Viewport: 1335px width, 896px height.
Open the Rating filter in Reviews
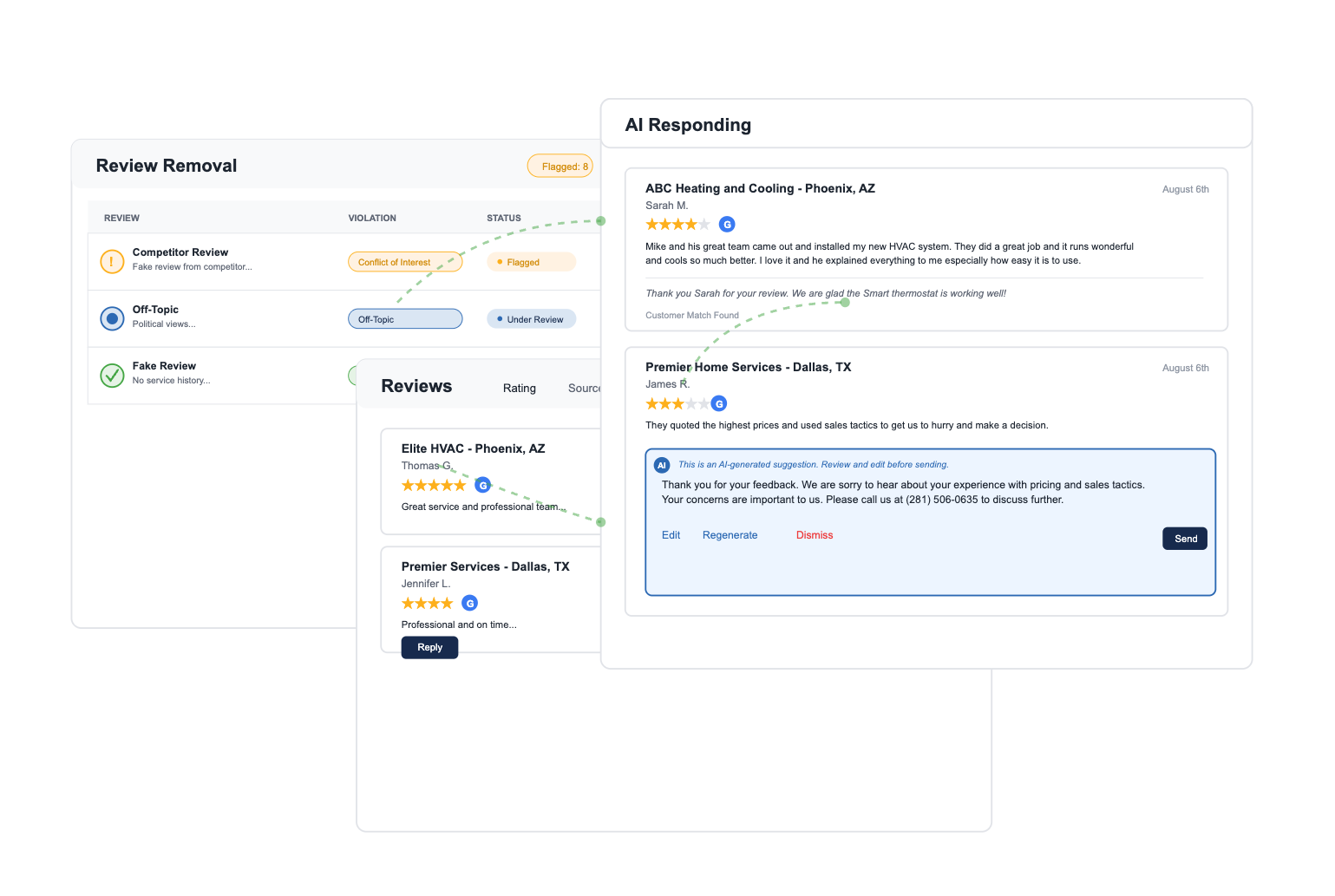[519, 389]
